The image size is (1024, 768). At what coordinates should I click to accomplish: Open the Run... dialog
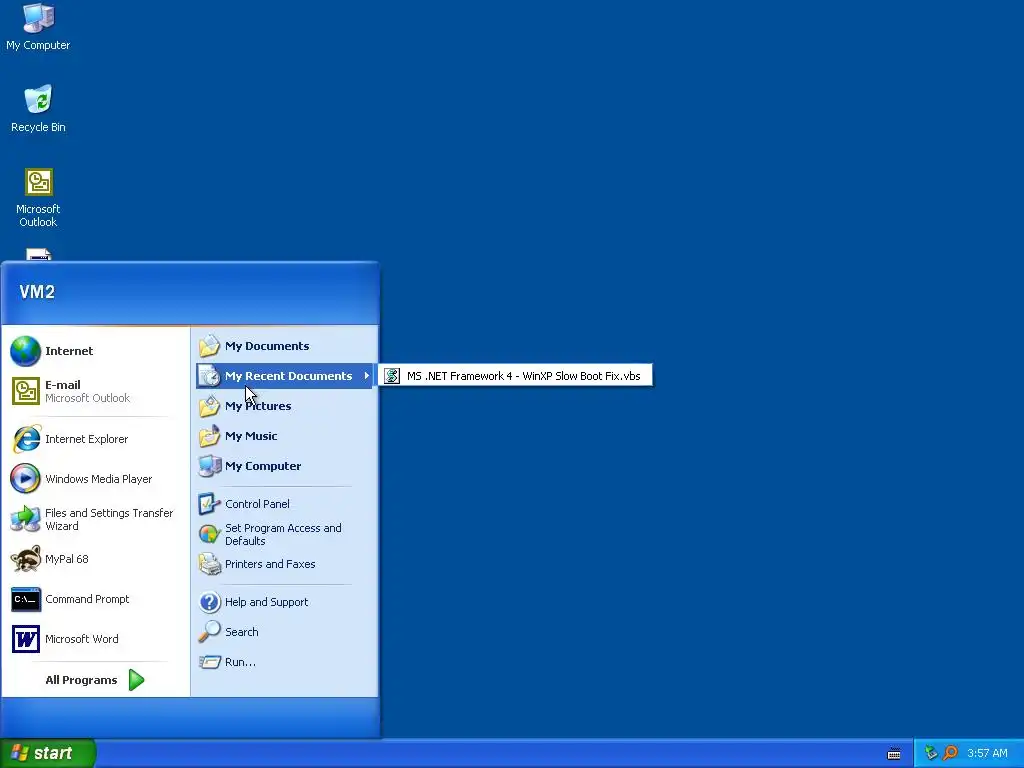click(x=284, y=662)
